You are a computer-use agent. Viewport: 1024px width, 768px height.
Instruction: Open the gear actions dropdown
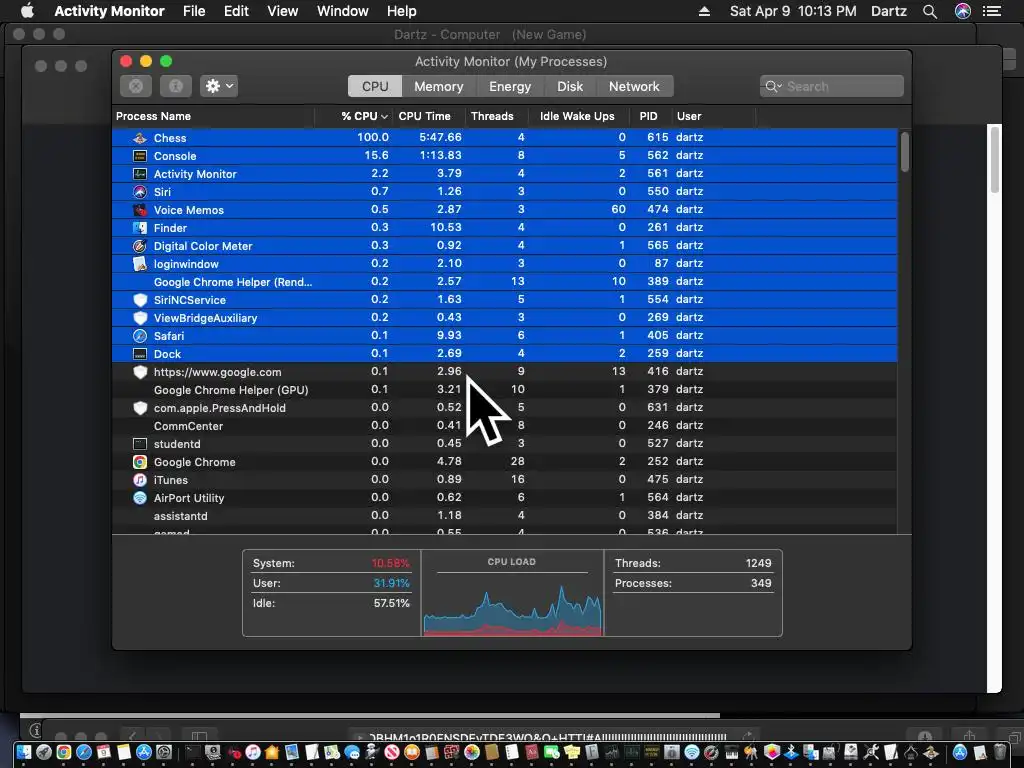(219, 86)
